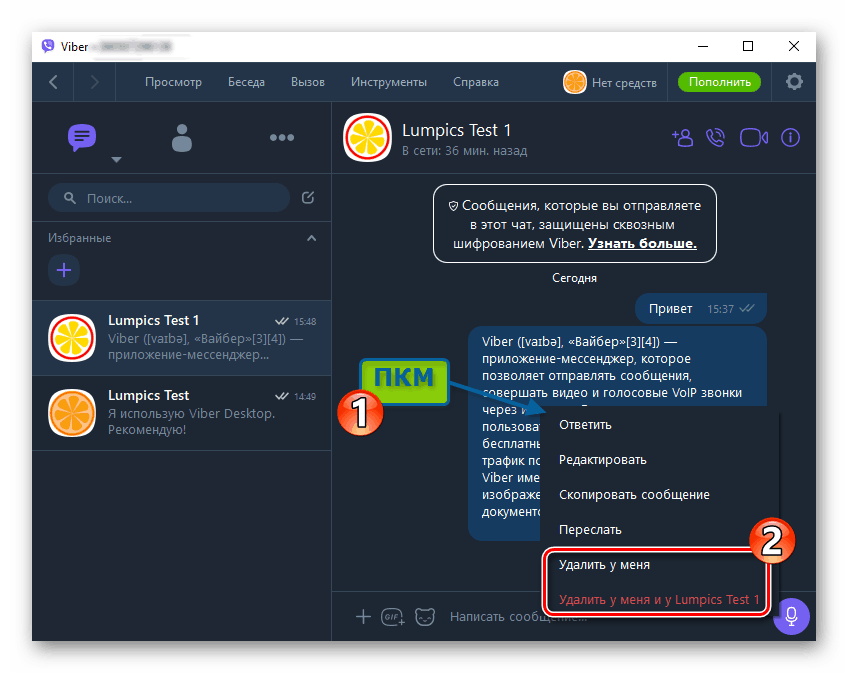Click the Привет message bubble
This screenshot has height=673, width=848.
click(701, 309)
